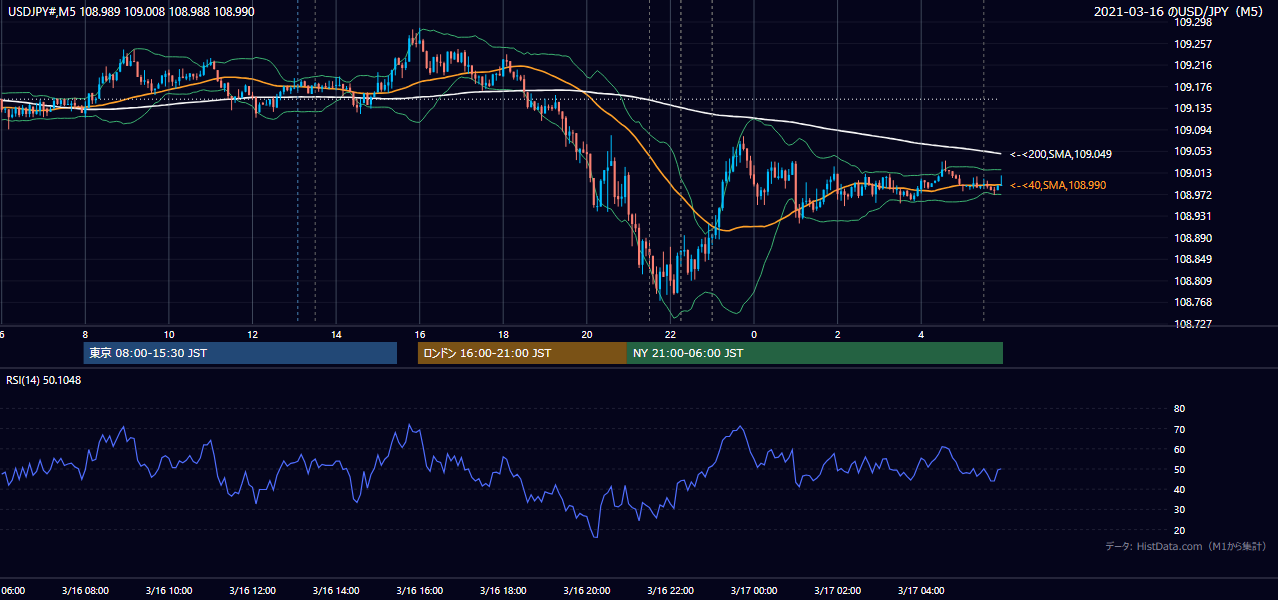The width and height of the screenshot is (1278, 600).
Task: Click the bottom axis label 3/16 18:00
Action: click(x=503, y=591)
